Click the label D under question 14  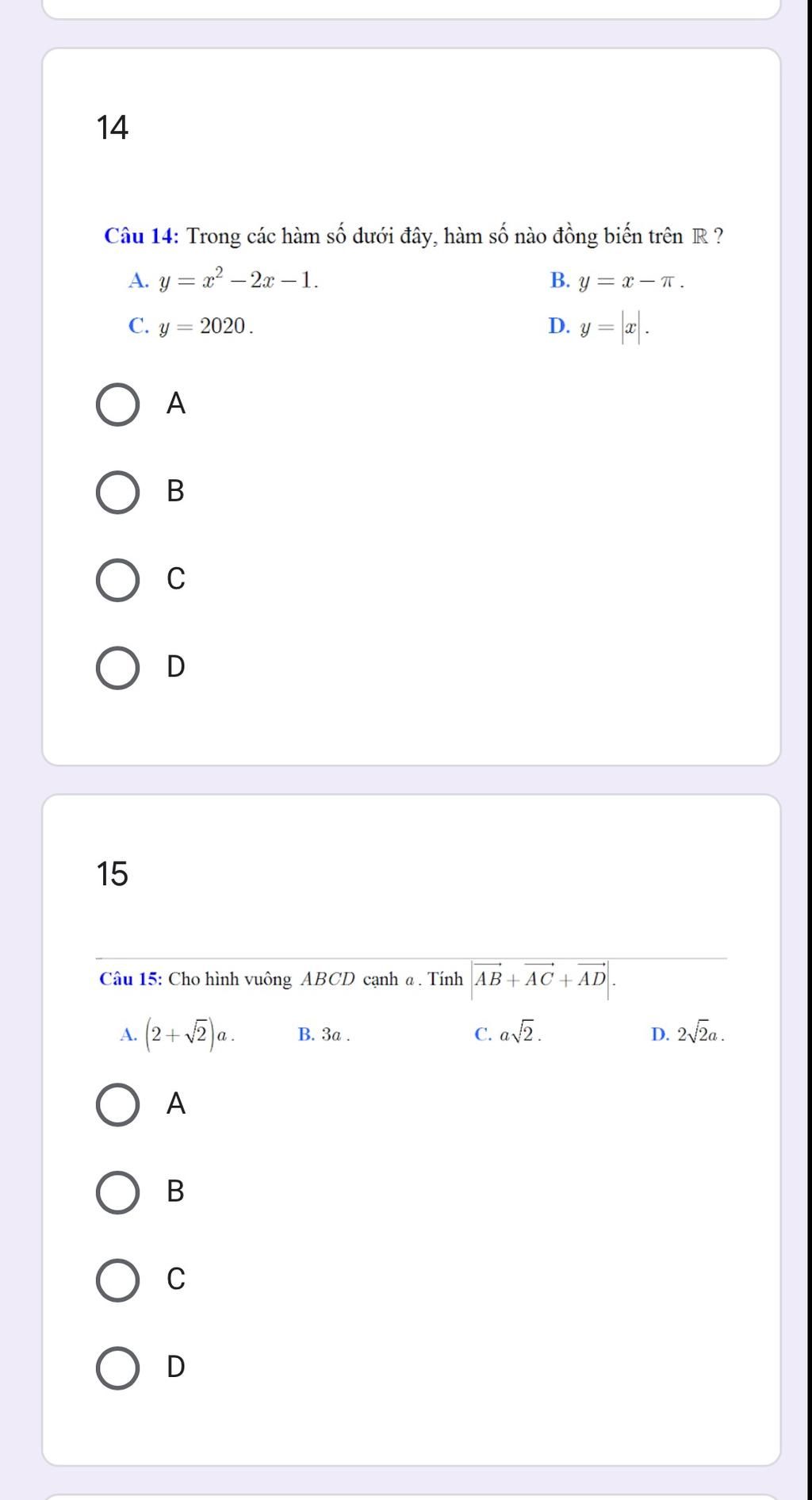pos(176,668)
